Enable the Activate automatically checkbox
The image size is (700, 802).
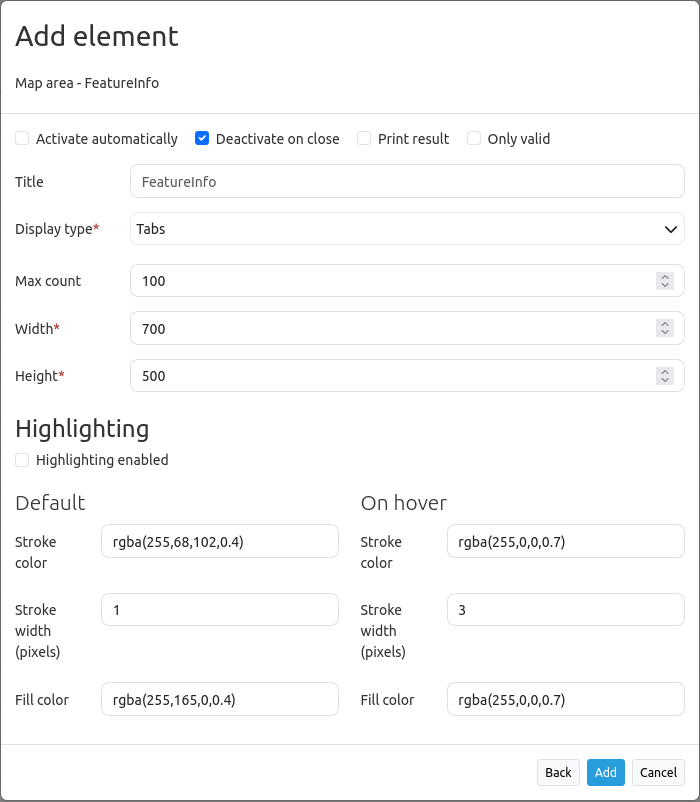[22, 139]
